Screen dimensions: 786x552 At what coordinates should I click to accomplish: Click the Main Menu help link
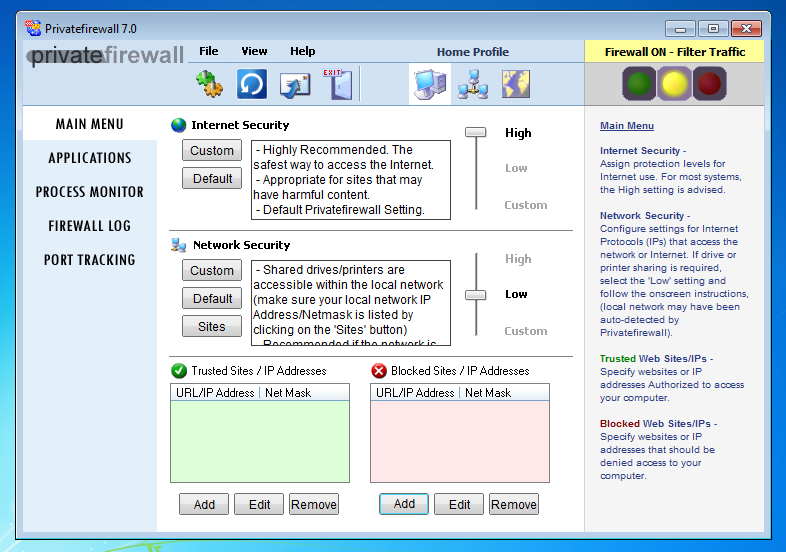click(x=627, y=126)
